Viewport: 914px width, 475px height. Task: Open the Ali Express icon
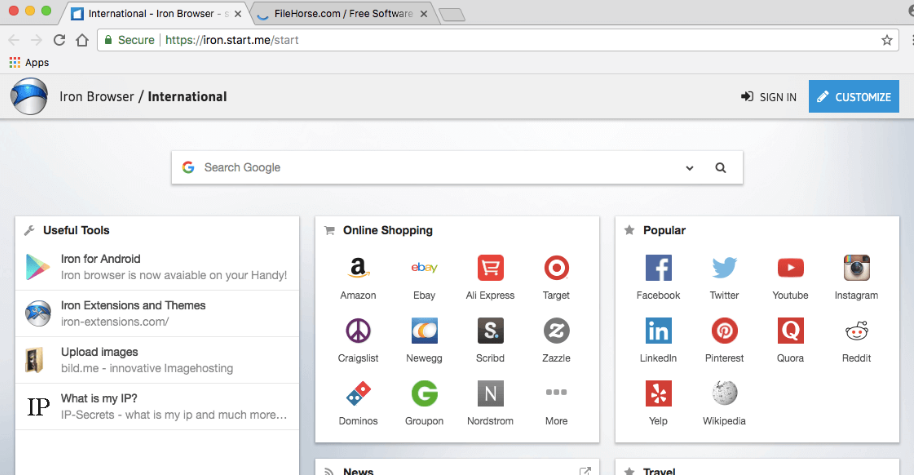pyautogui.click(x=490, y=268)
